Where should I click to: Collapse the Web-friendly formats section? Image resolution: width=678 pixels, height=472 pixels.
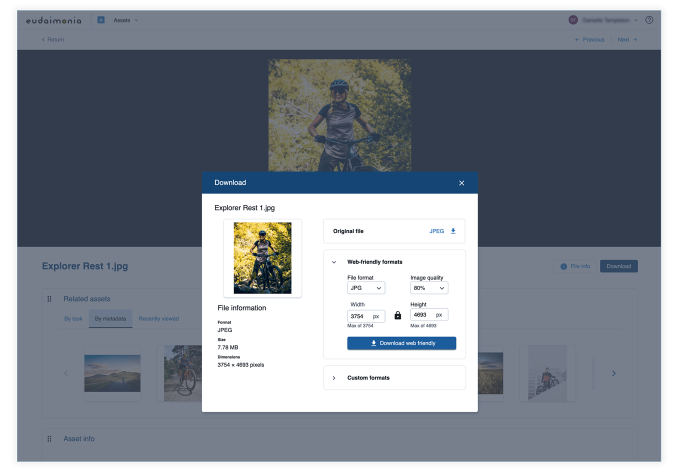(x=334, y=262)
